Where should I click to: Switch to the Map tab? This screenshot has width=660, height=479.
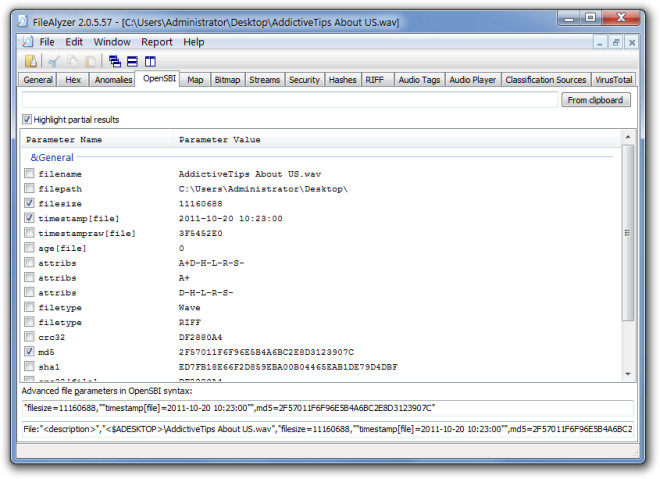[x=195, y=80]
